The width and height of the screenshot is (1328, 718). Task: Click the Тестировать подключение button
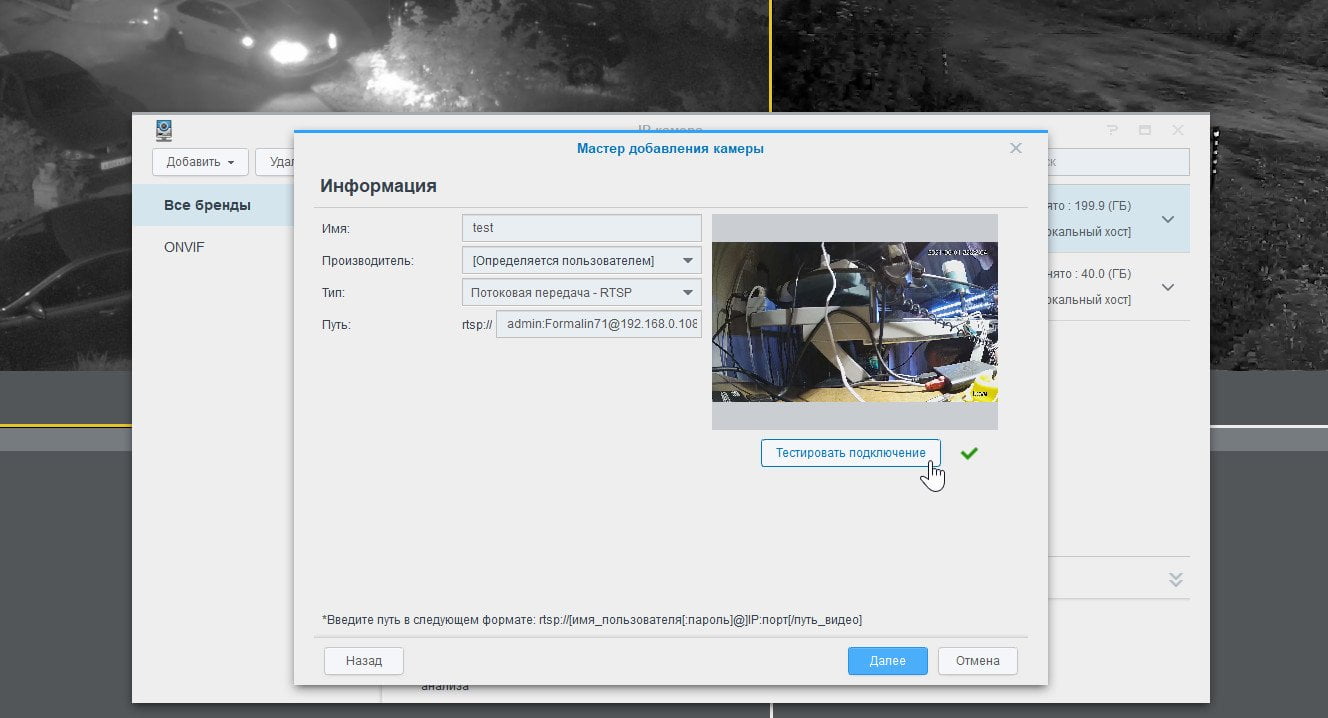pyautogui.click(x=851, y=453)
